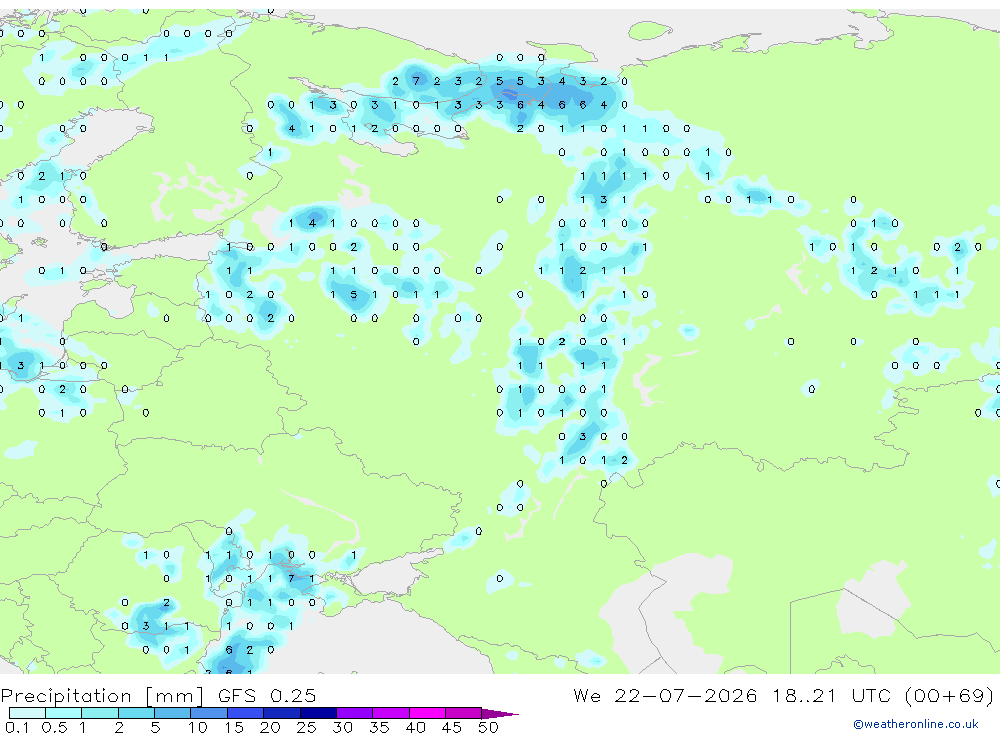Click the 0.1–0.5 mm lightest cyan legend swatch

(x=27, y=713)
